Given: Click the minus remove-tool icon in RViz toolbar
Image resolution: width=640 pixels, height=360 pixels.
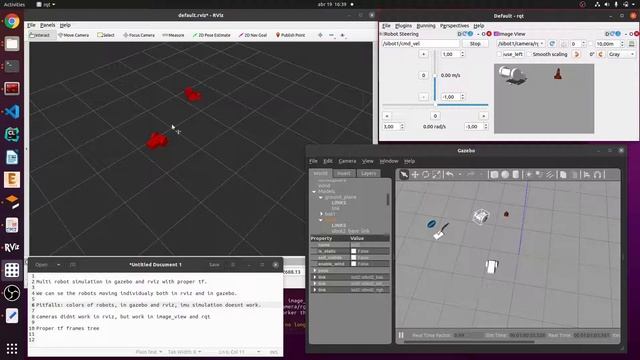Looking at the screenshot, I should (x=331, y=35).
